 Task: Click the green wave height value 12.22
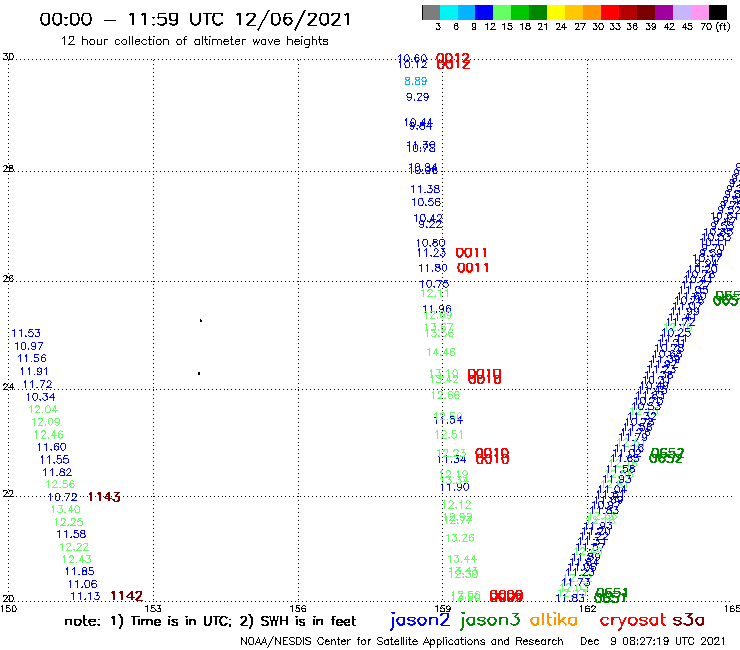[74, 547]
